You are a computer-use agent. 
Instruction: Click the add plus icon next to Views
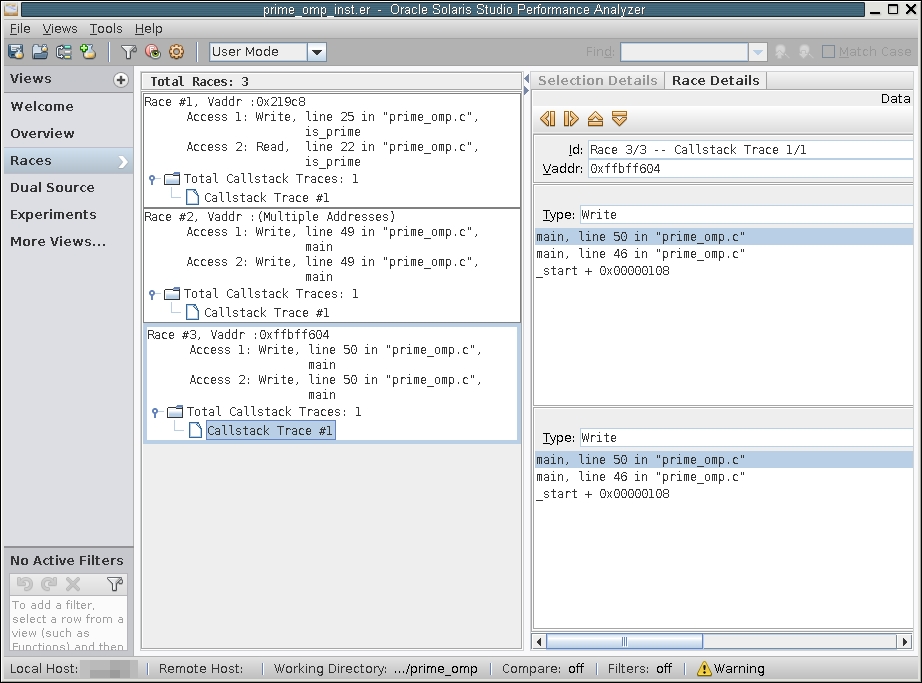click(x=121, y=80)
